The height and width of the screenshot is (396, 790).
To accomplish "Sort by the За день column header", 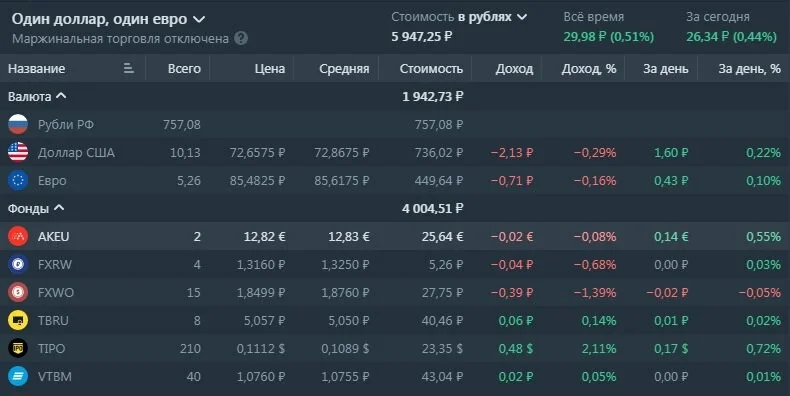I will pyautogui.click(x=666, y=69).
